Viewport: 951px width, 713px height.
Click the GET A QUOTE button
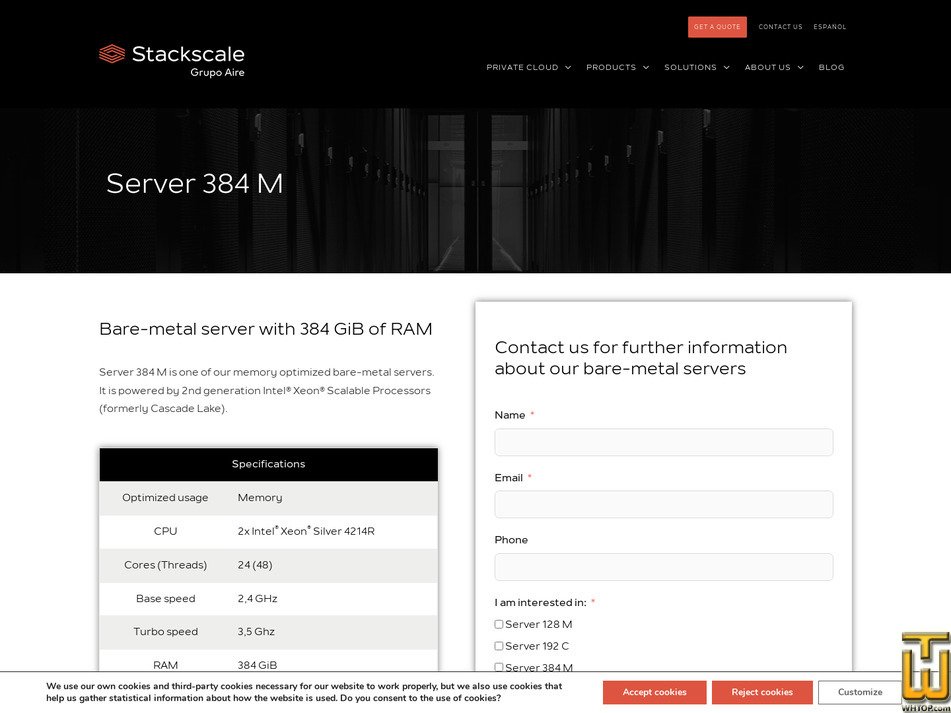[x=717, y=27]
